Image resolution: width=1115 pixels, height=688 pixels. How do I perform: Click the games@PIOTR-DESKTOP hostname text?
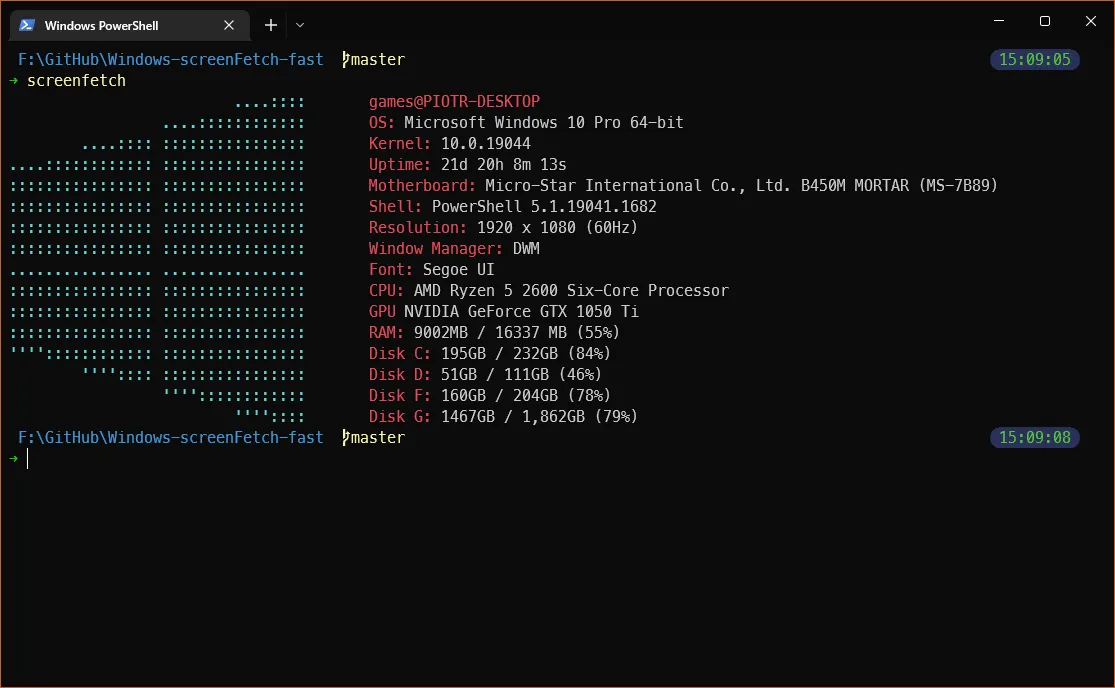pyautogui.click(x=454, y=102)
